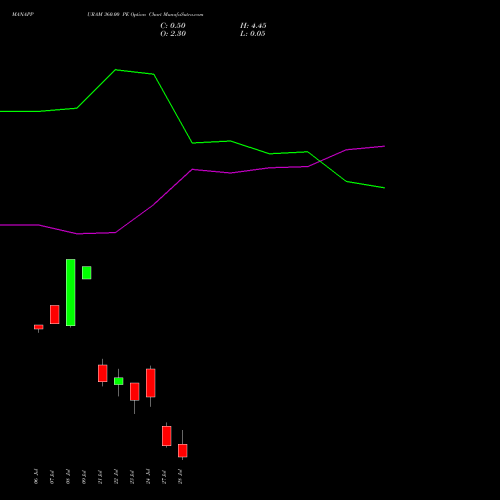Select the 21 Jul date label
The height and width of the screenshot is (500, 500).
[x=100, y=476]
